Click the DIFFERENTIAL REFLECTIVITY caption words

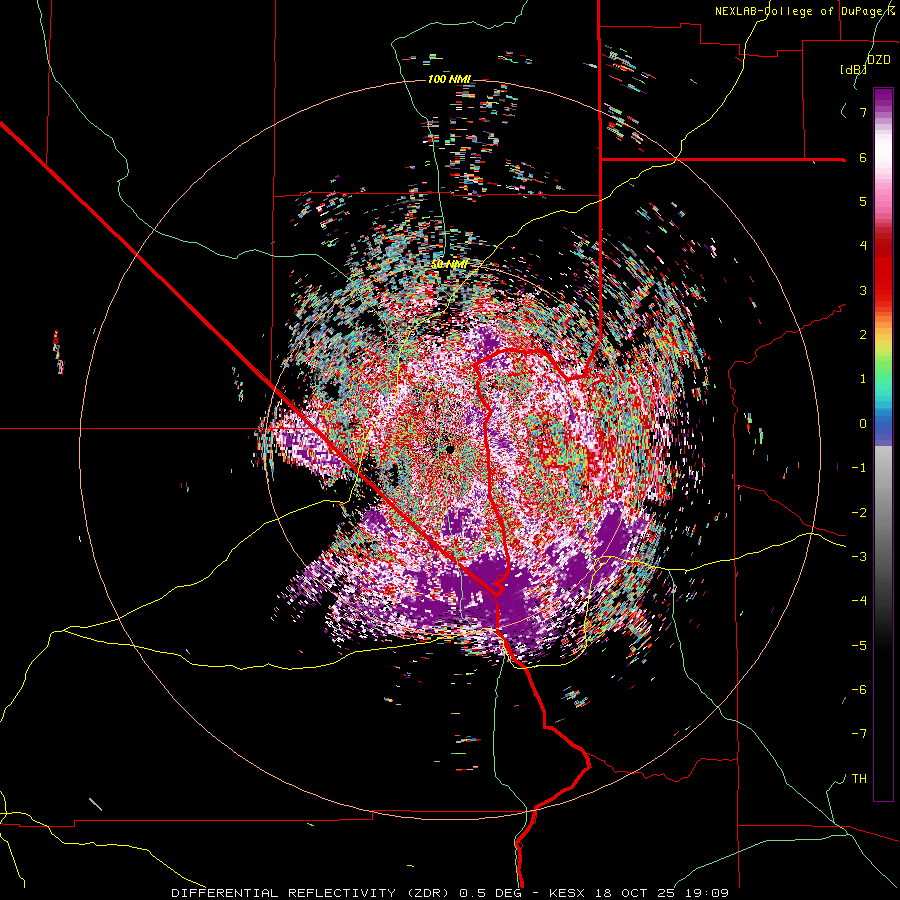[284, 893]
